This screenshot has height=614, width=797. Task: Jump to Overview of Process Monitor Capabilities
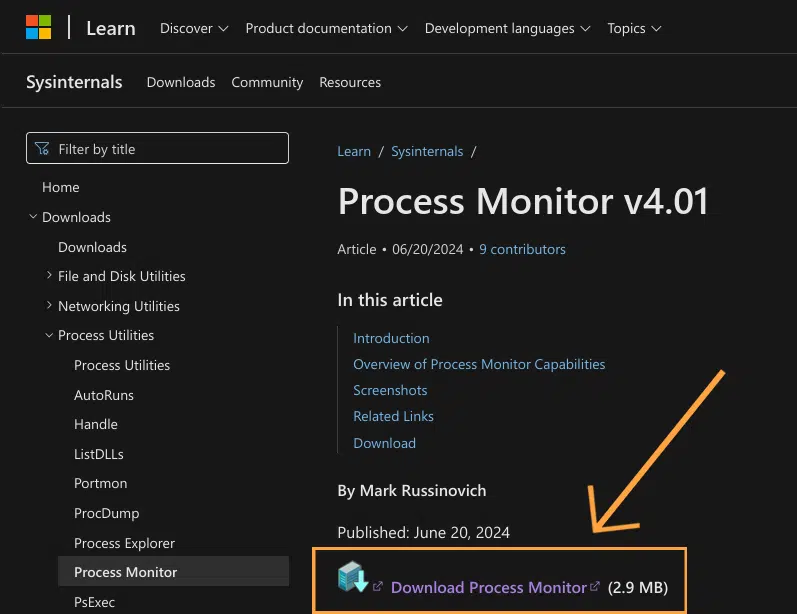click(x=479, y=364)
